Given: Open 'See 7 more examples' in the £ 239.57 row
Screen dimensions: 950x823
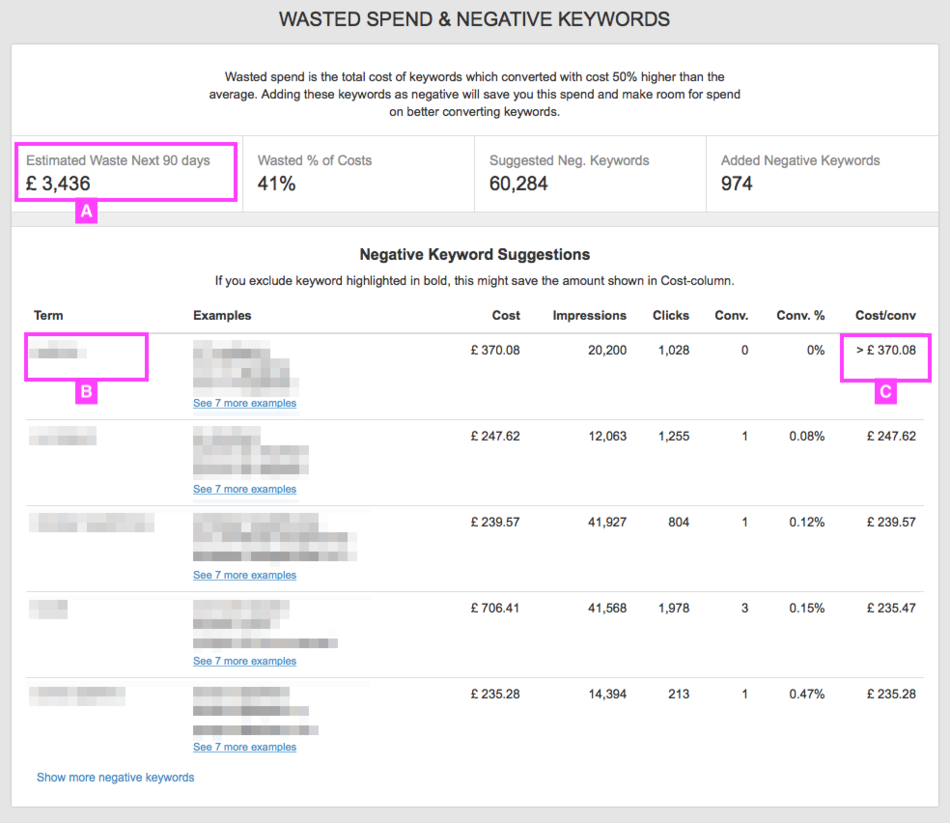Looking at the screenshot, I should (x=244, y=575).
